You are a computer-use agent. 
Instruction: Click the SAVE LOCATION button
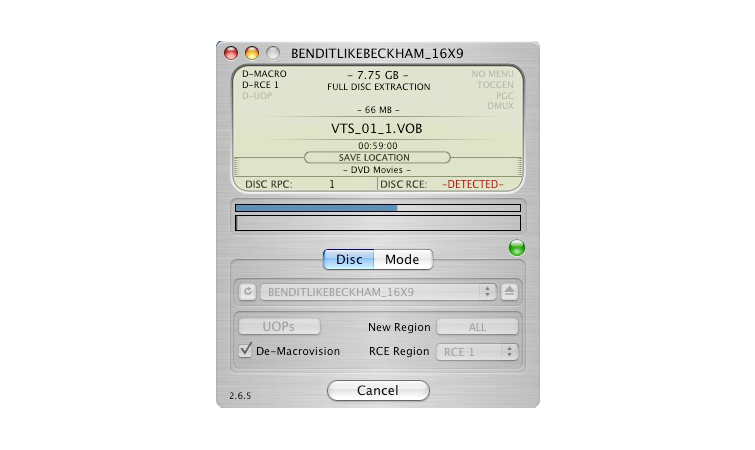(x=378, y=158)
